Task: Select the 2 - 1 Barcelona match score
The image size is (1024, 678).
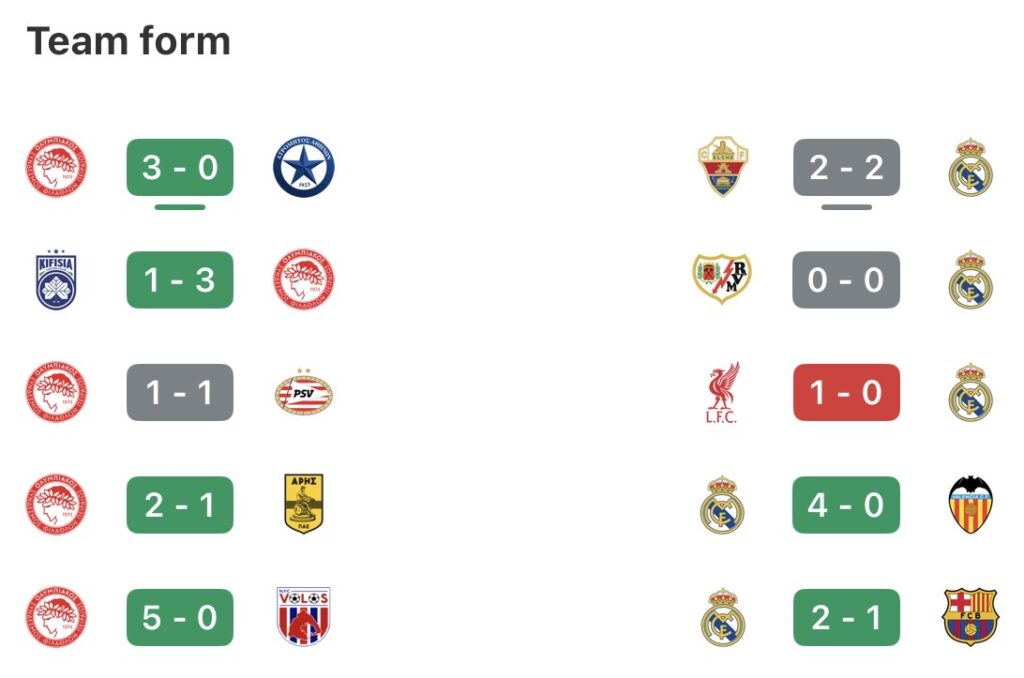Action: (x=846, y=617)
